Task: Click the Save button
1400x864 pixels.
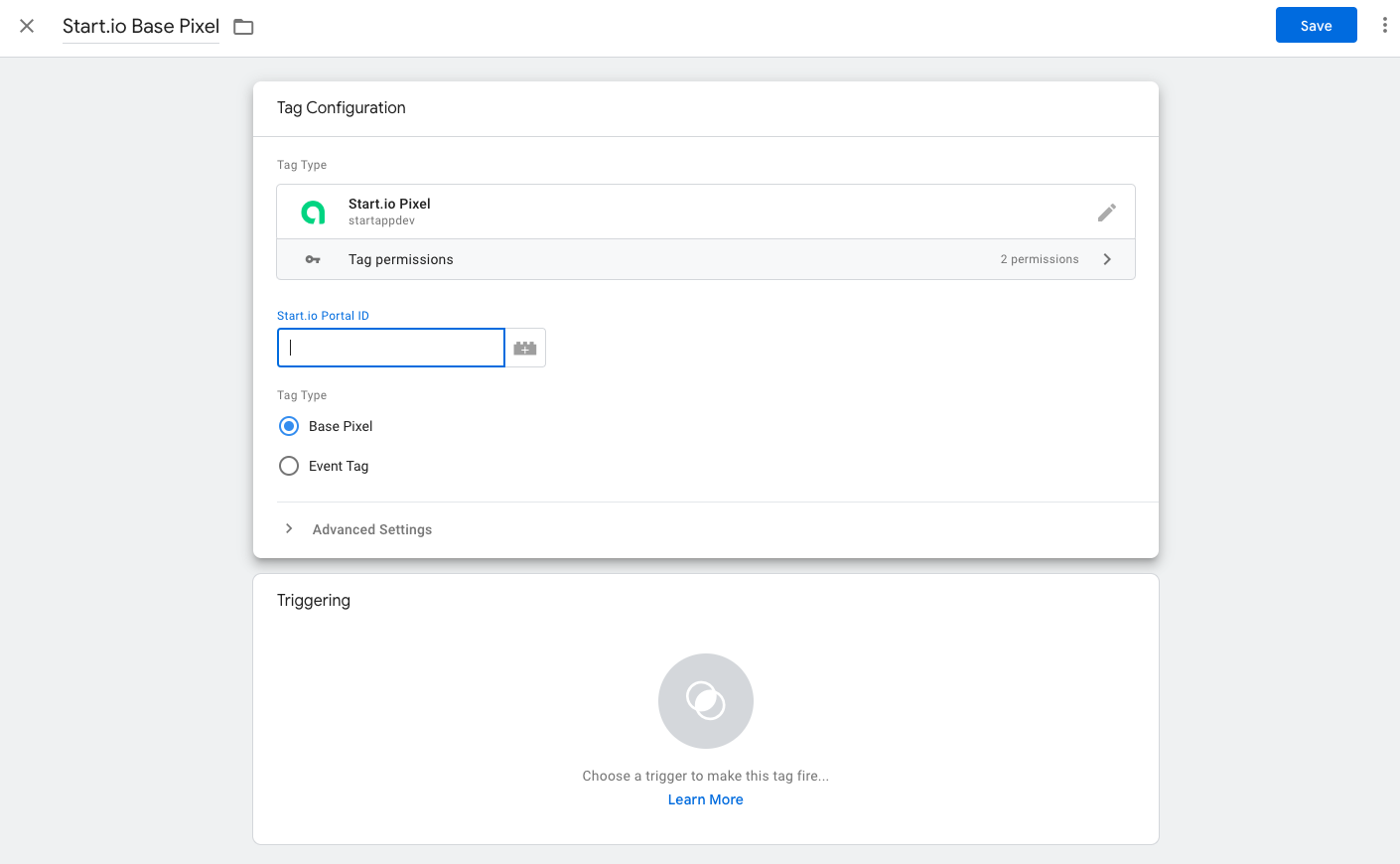Action: (x=1316, y=26)
